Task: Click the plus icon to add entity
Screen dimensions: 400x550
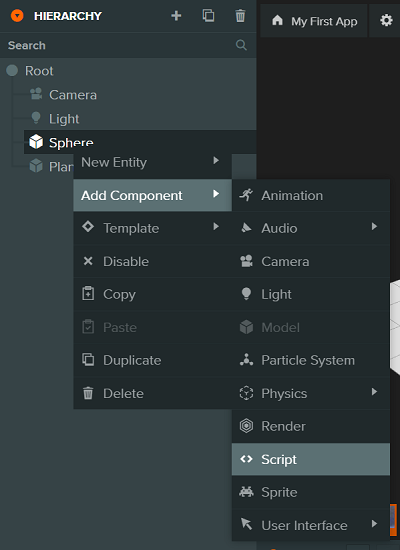Action: click(x=176, y=16)
